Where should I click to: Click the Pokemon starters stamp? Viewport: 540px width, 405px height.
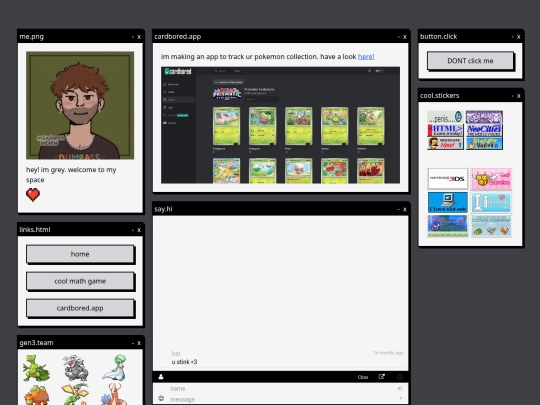pos(491,226)
